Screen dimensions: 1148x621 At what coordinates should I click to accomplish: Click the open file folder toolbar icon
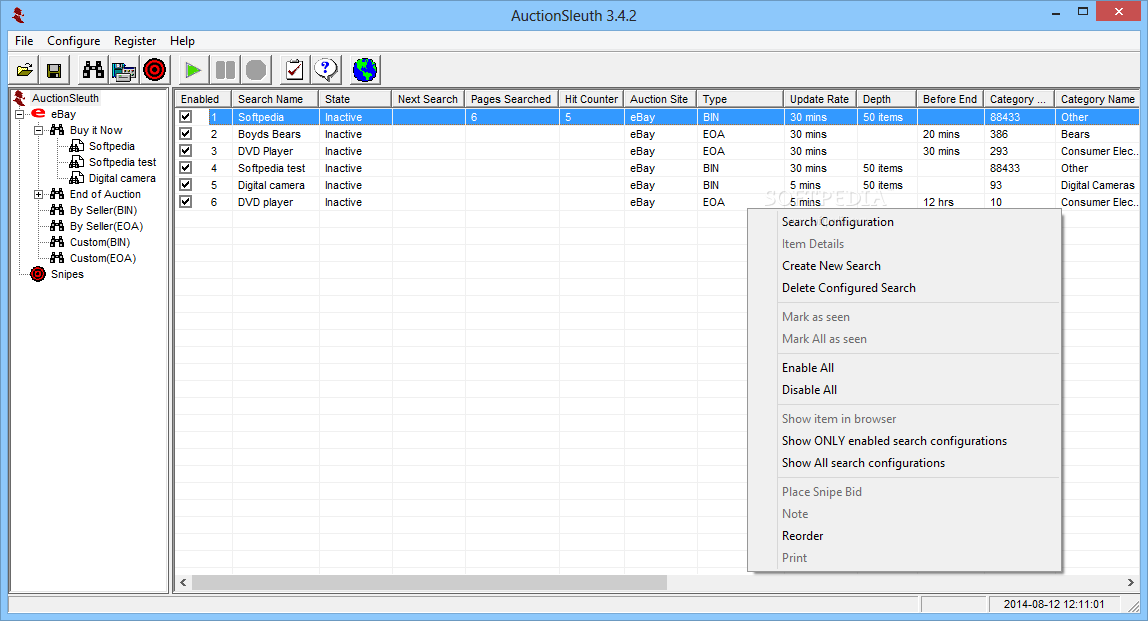(25, 70)
